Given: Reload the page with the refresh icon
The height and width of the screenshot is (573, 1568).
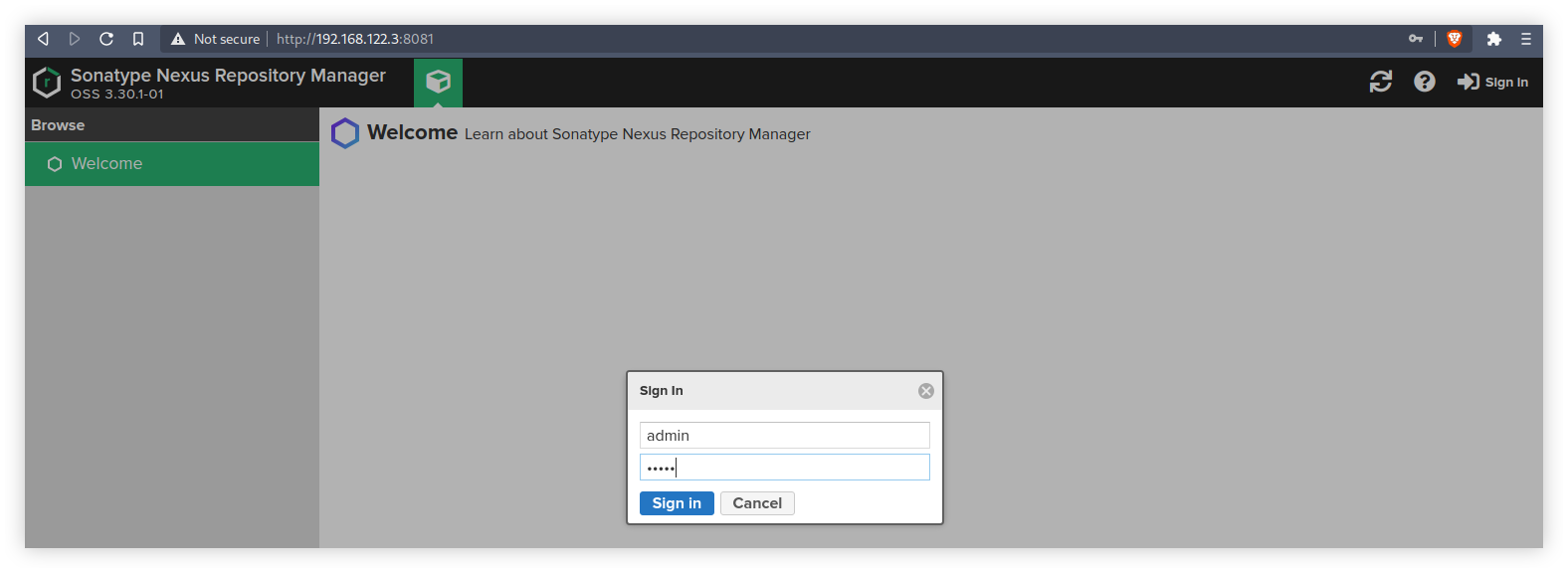Looking at the screenshot, I should [106, 39].
